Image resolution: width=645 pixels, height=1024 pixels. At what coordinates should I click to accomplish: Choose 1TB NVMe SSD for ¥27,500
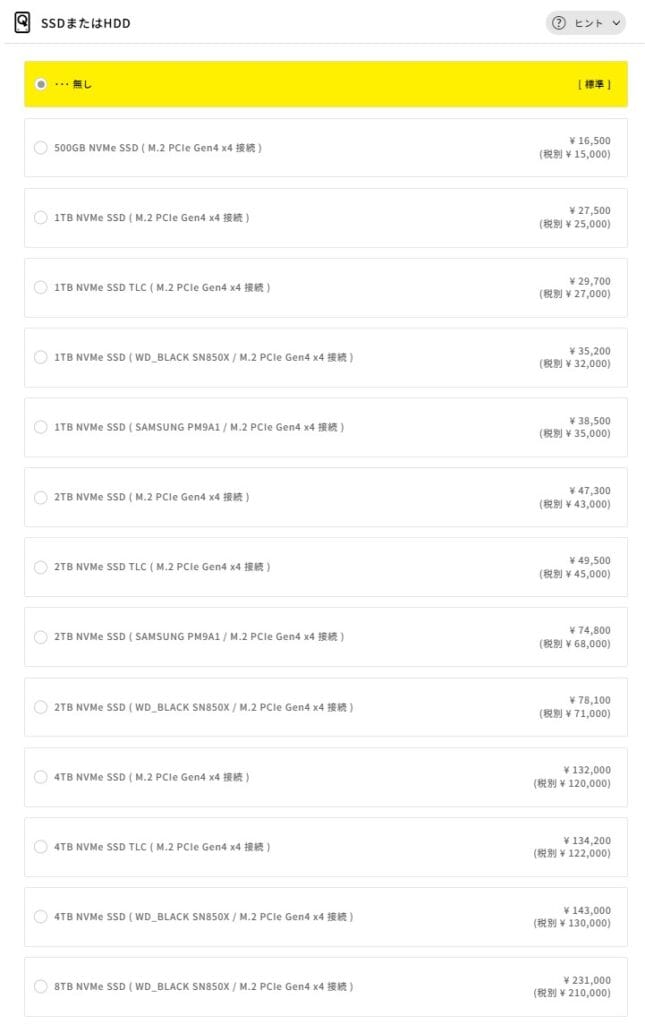coord(41,218)
